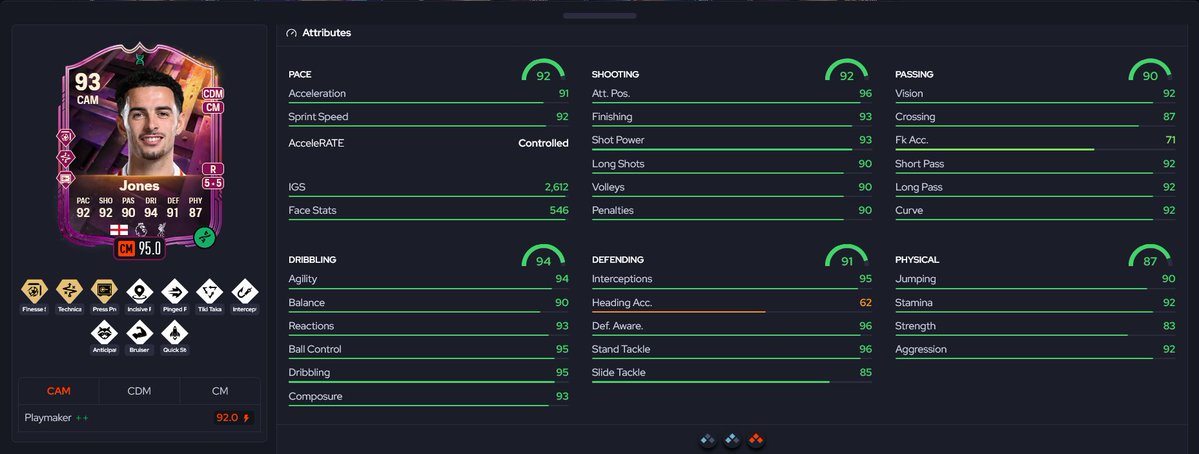Screen dimensions: 1199x454
Task: Click the Sprint Speed attribute row
Action: (x=428, y=118)
